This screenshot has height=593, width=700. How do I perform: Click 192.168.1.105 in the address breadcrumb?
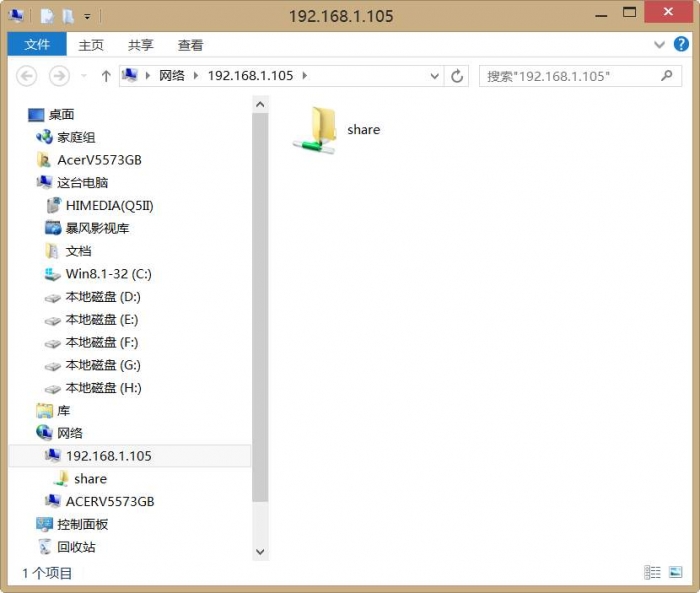coord(250,76)
